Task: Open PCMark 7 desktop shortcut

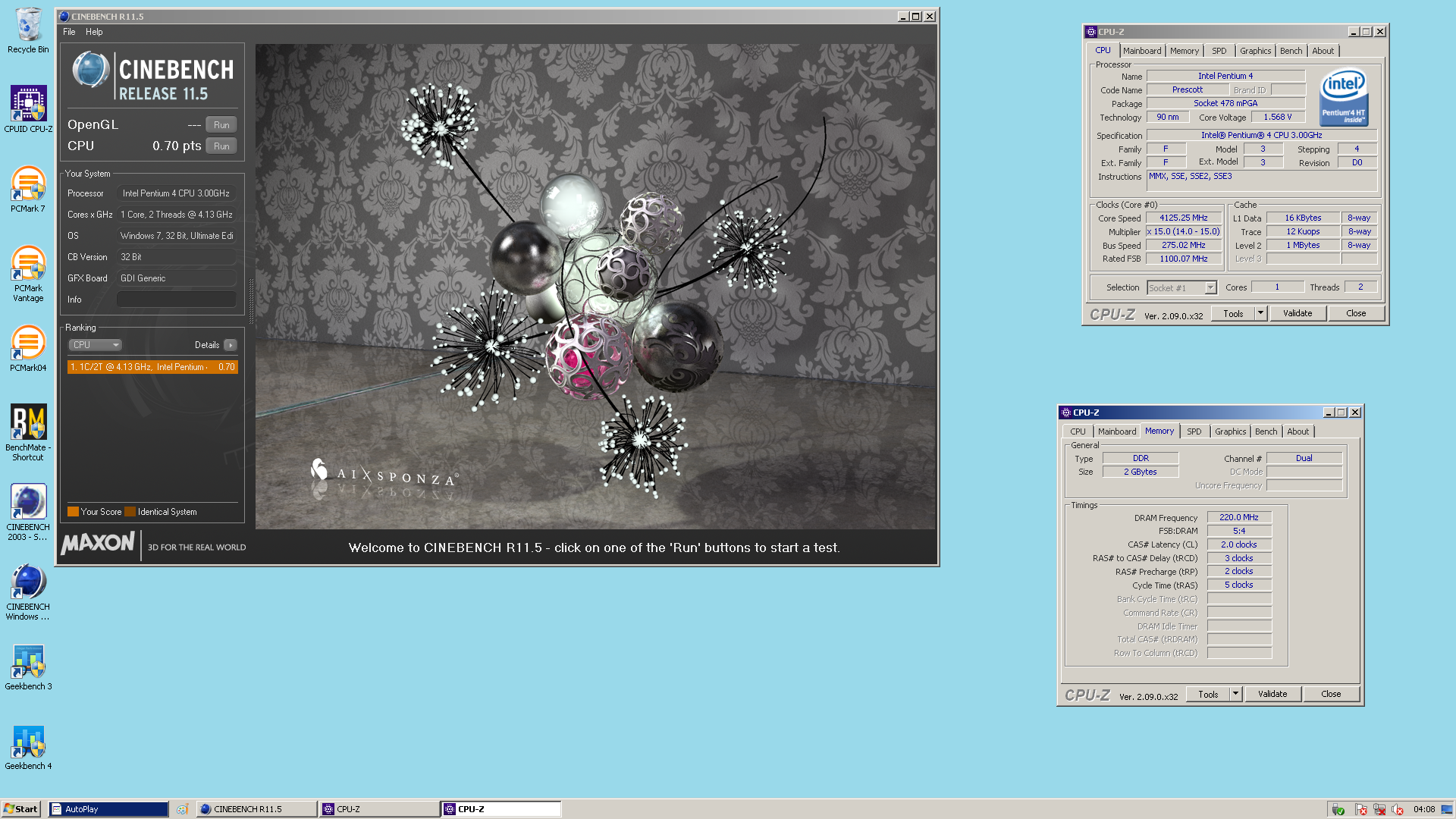Action: pyautogui.click(x=28, y=189)
